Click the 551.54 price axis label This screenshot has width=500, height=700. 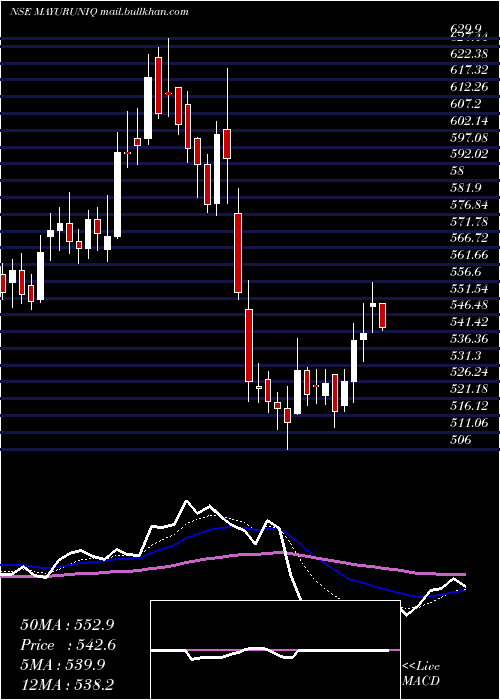pyautogui.click(x=469, y=289)
